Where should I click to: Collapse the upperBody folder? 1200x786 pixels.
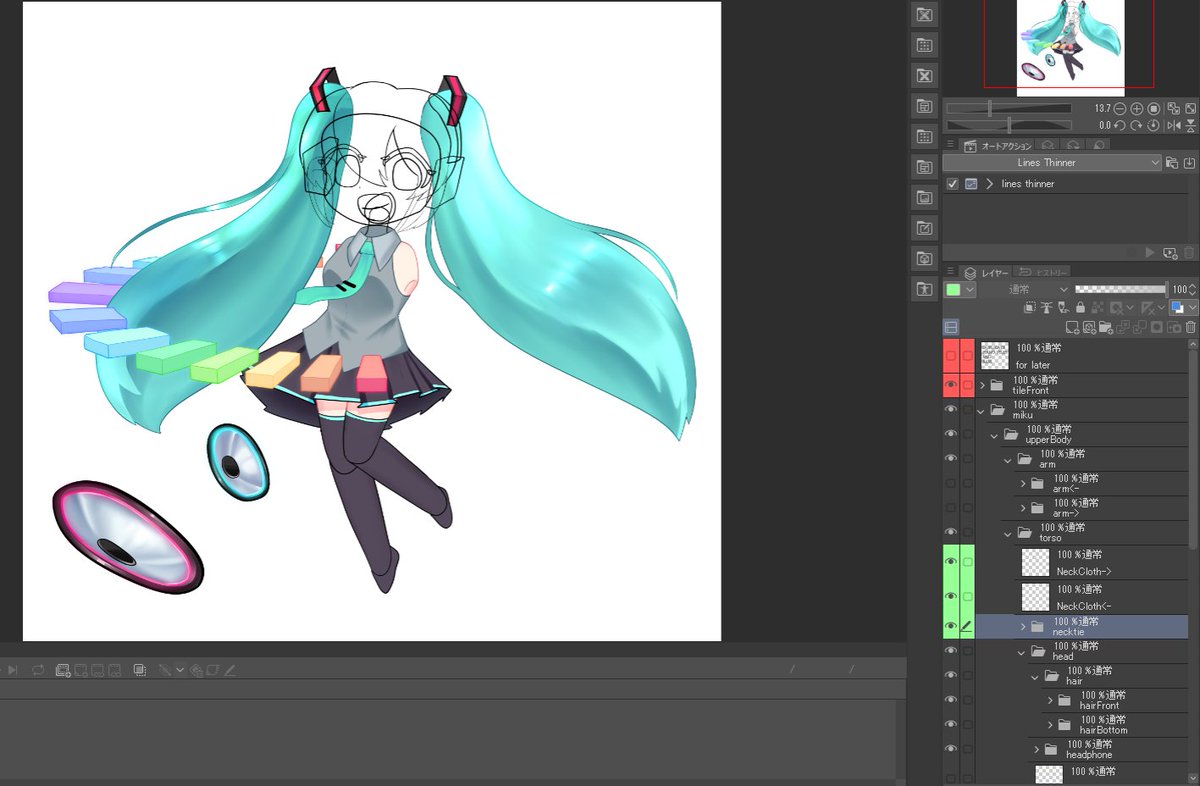995,435
